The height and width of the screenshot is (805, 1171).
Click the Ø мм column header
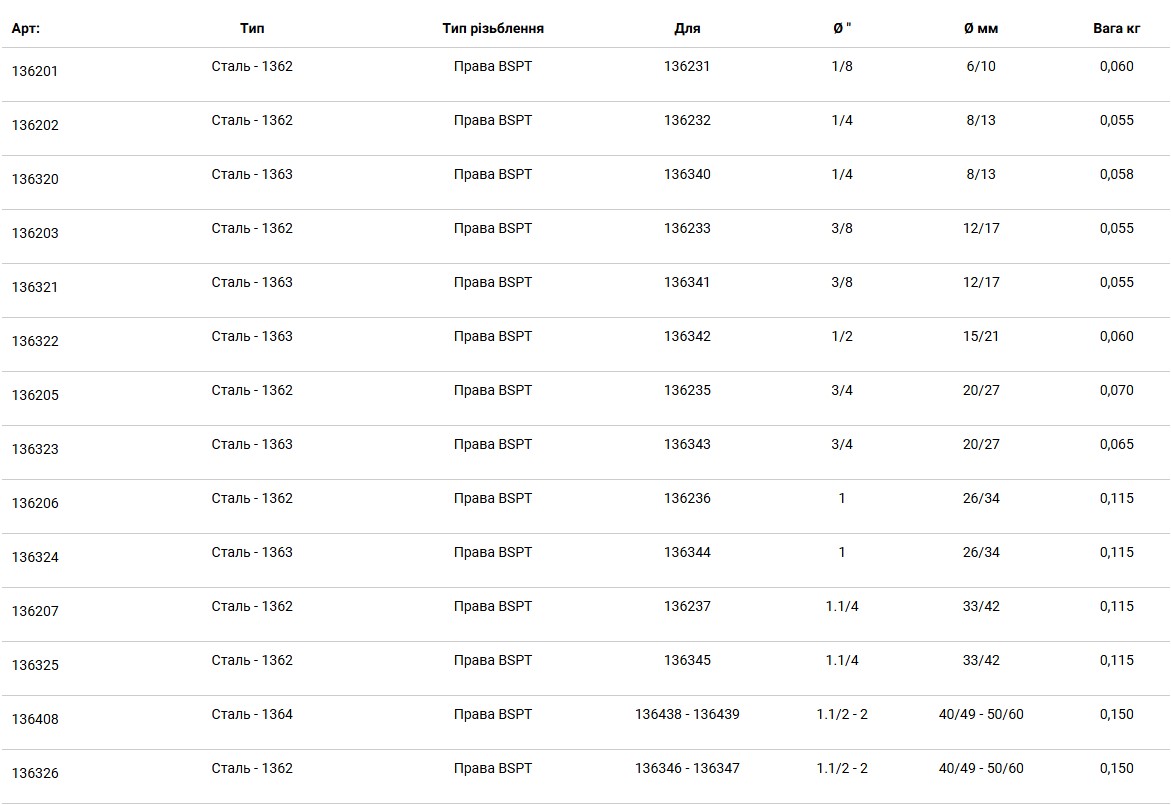(x=981, y=28)
